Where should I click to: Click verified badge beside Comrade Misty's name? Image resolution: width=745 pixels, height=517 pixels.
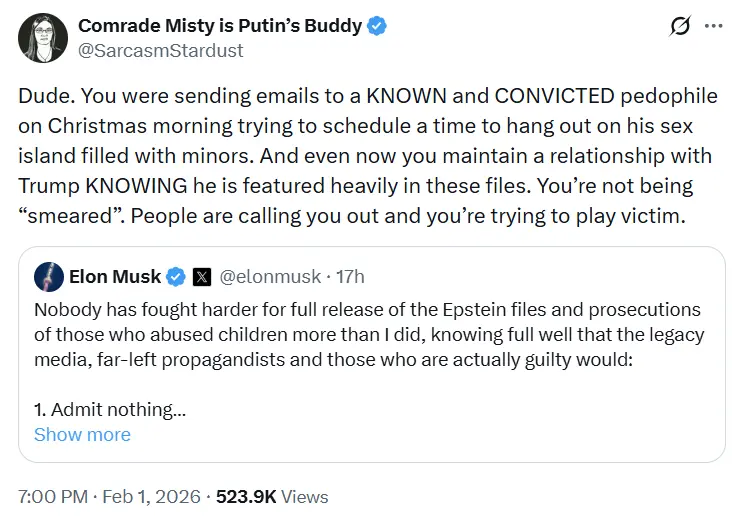pos(376,26)
